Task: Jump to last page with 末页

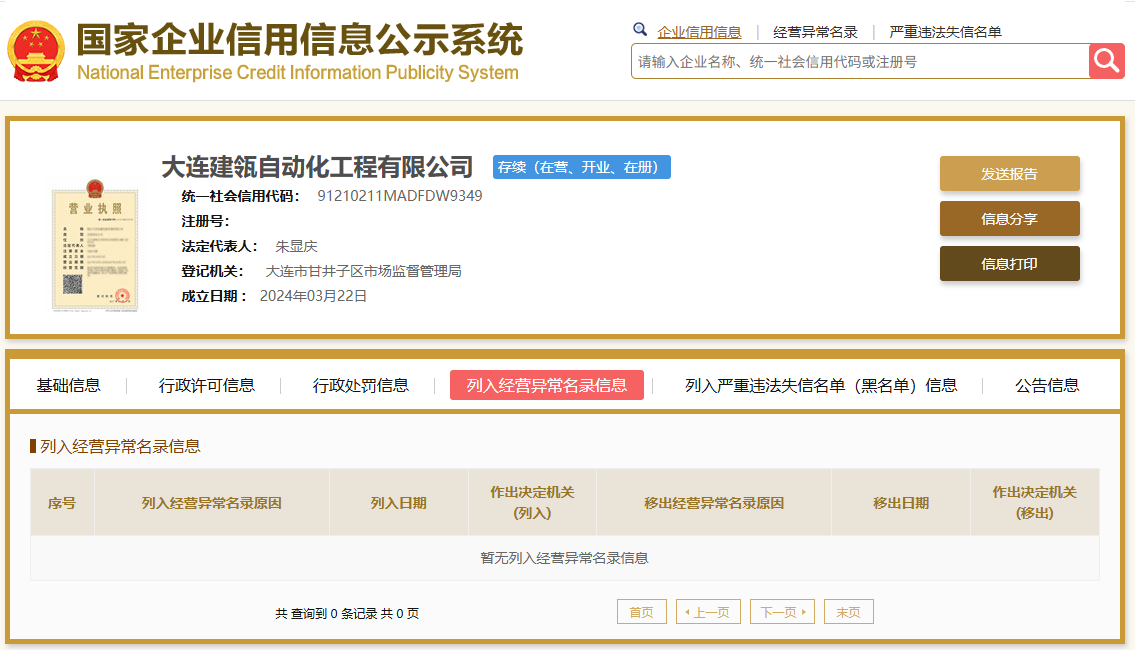Action: tap(849, 612)
